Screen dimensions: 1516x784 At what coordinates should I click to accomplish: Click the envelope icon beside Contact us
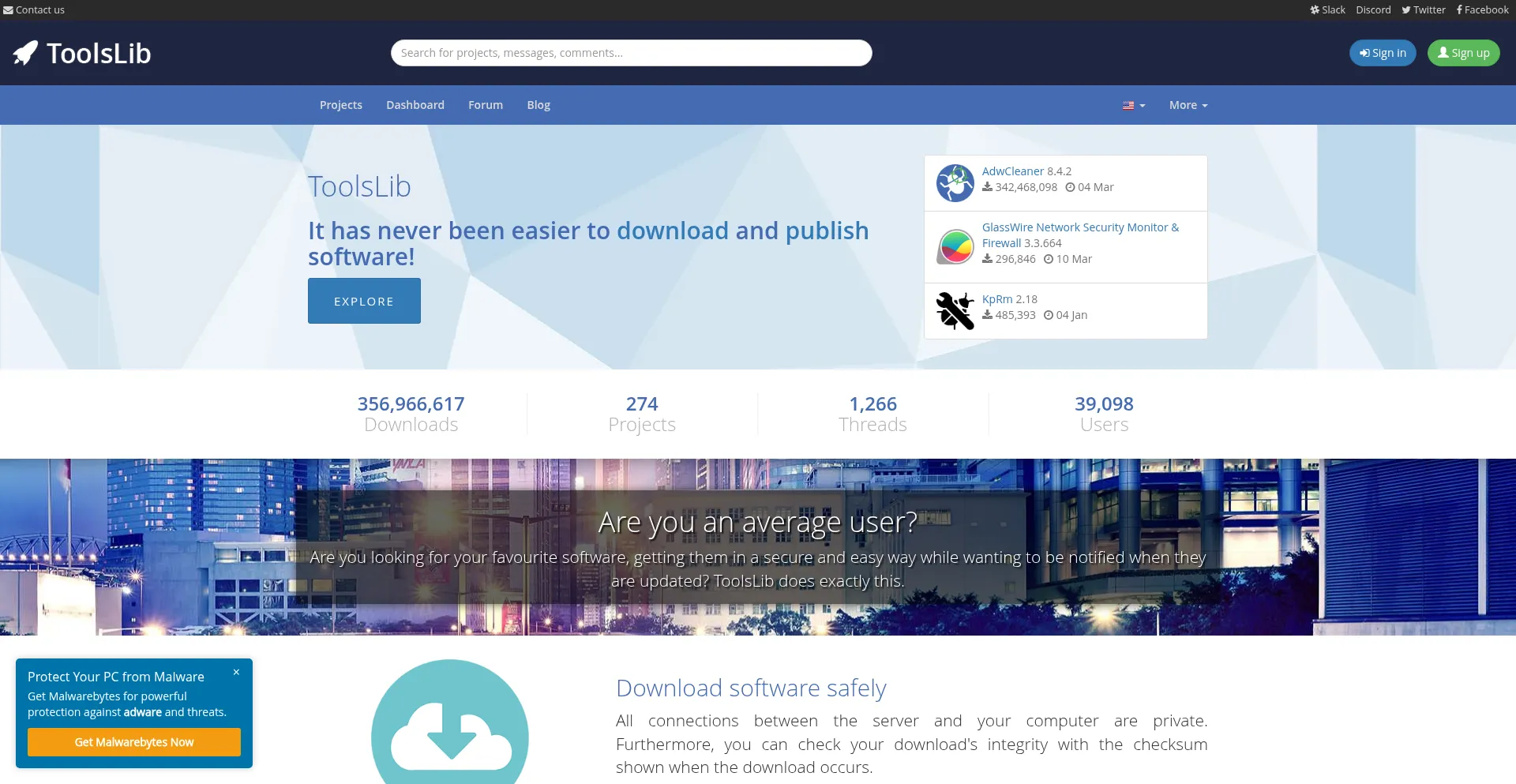(x=8, y=10)
